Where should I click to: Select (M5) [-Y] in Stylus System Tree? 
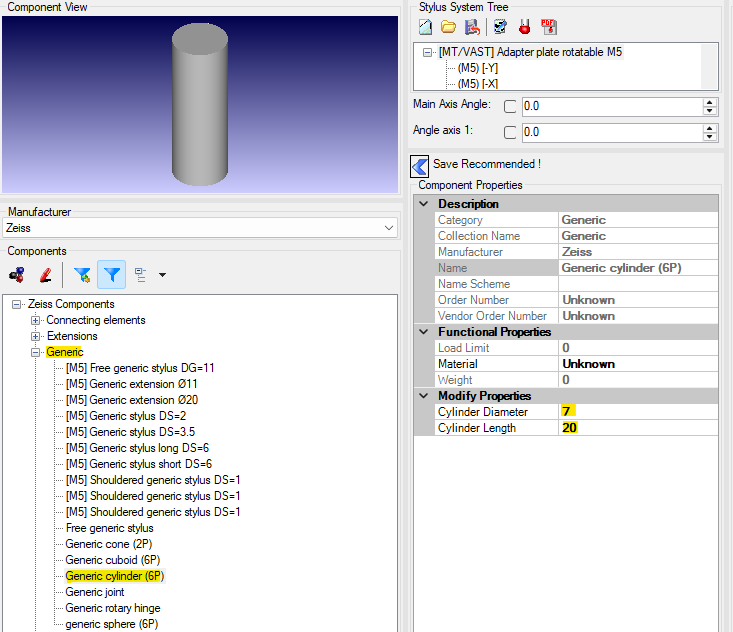coord(478,68)
